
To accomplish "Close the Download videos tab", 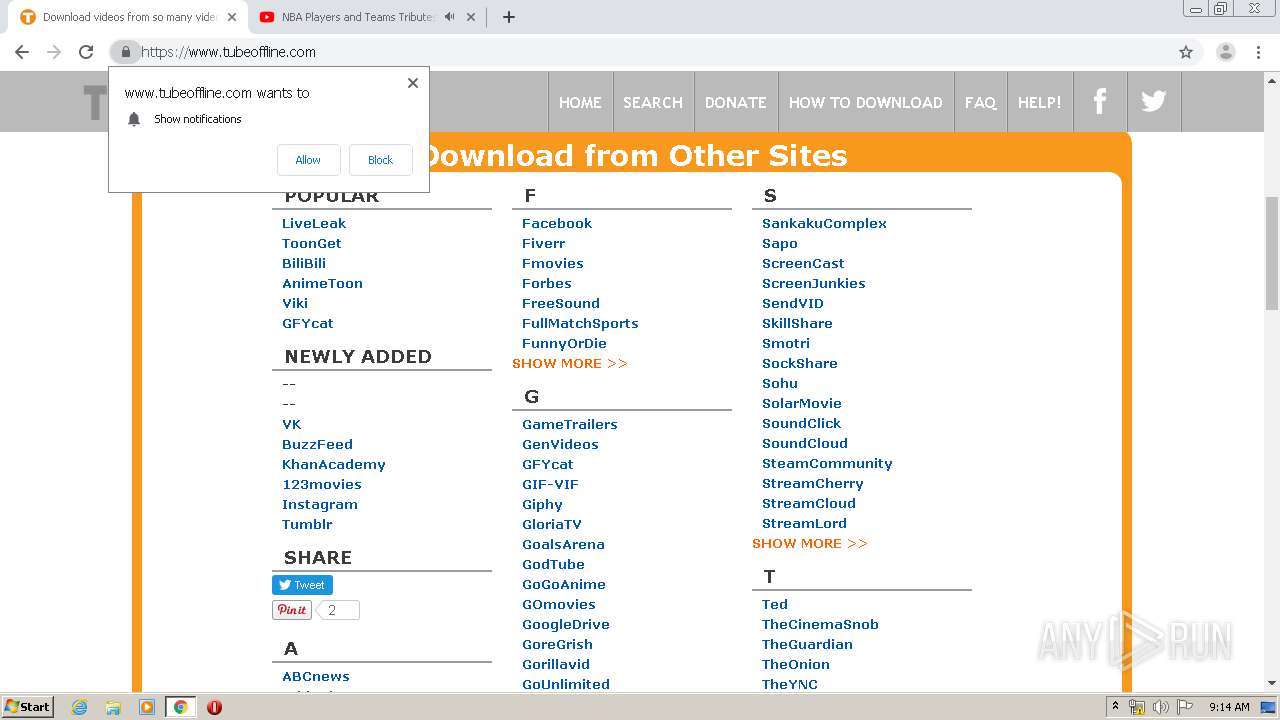I will pyautogui.click(x=232, y=17).
